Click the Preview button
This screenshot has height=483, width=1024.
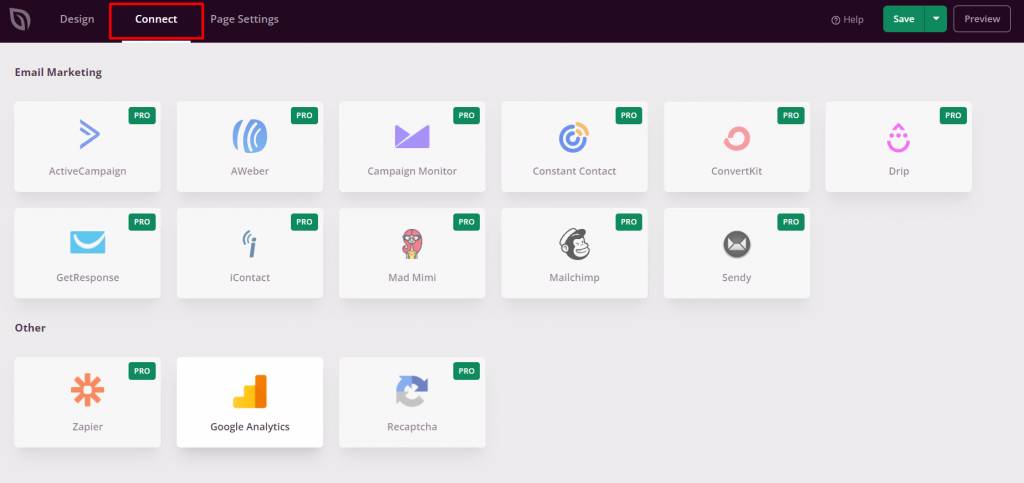(982, 19)
